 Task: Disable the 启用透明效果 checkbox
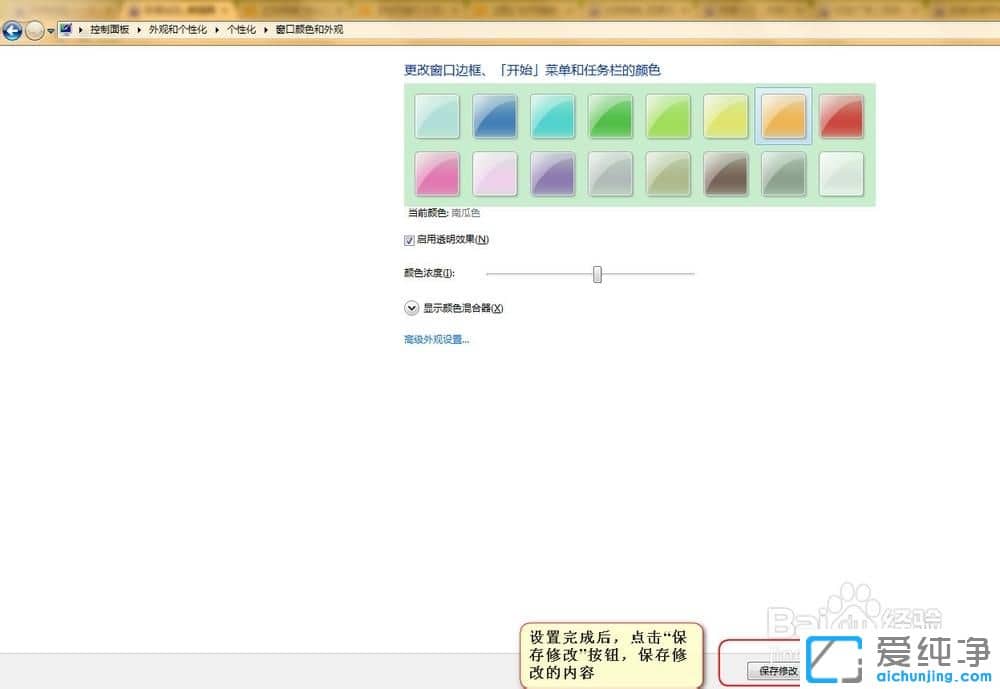[409, 239]
